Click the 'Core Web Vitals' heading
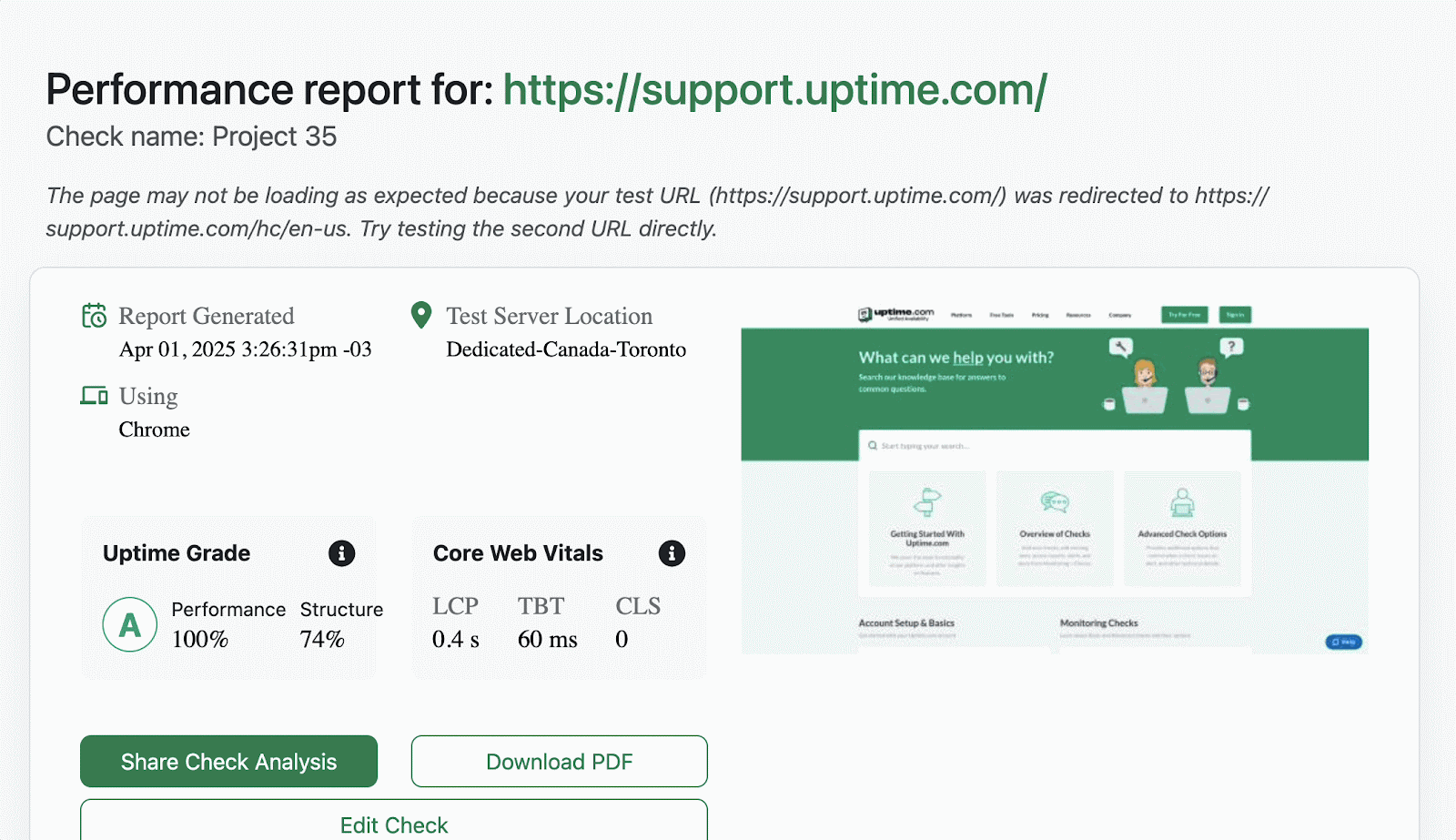The image size is (1456, 840). pyautogui.click(x=518, y=553)
